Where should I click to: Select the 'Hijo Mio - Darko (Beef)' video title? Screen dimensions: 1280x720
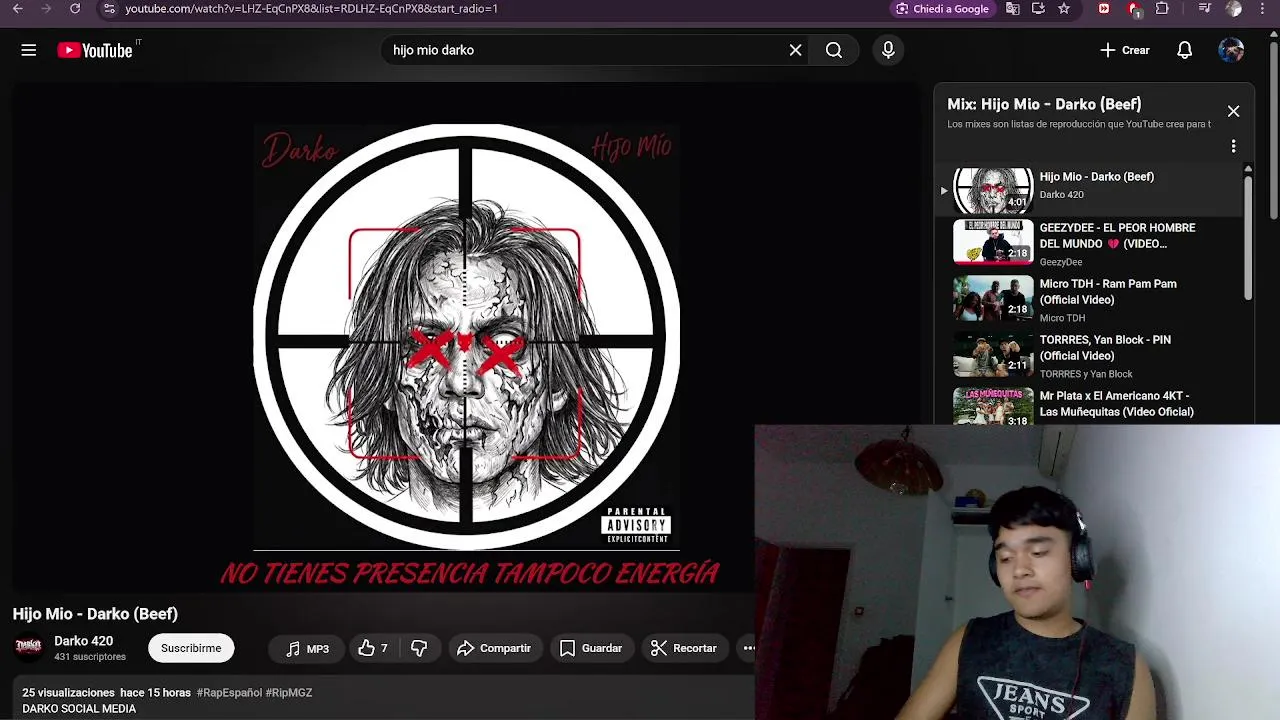pos(95,614)
